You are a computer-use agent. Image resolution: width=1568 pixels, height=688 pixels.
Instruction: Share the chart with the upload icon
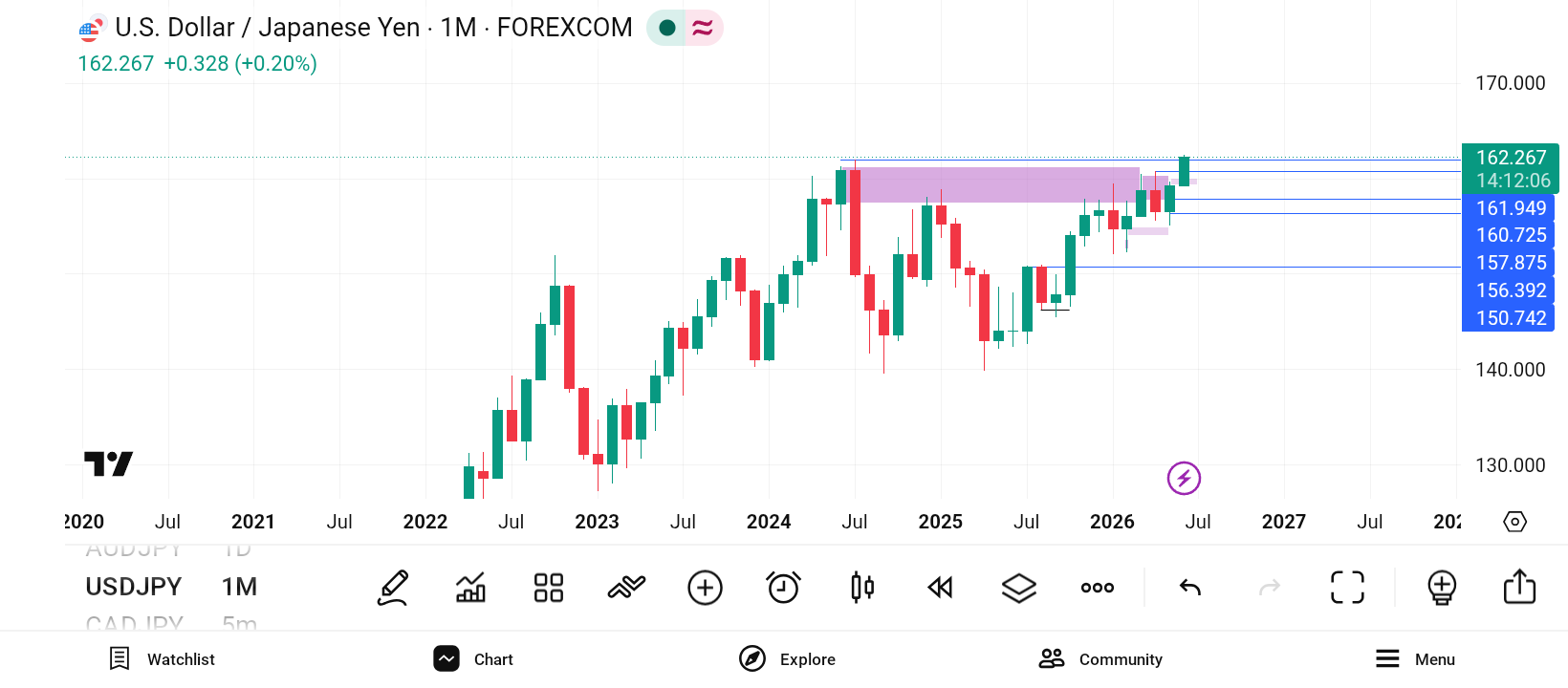(x=1519, y=587)
